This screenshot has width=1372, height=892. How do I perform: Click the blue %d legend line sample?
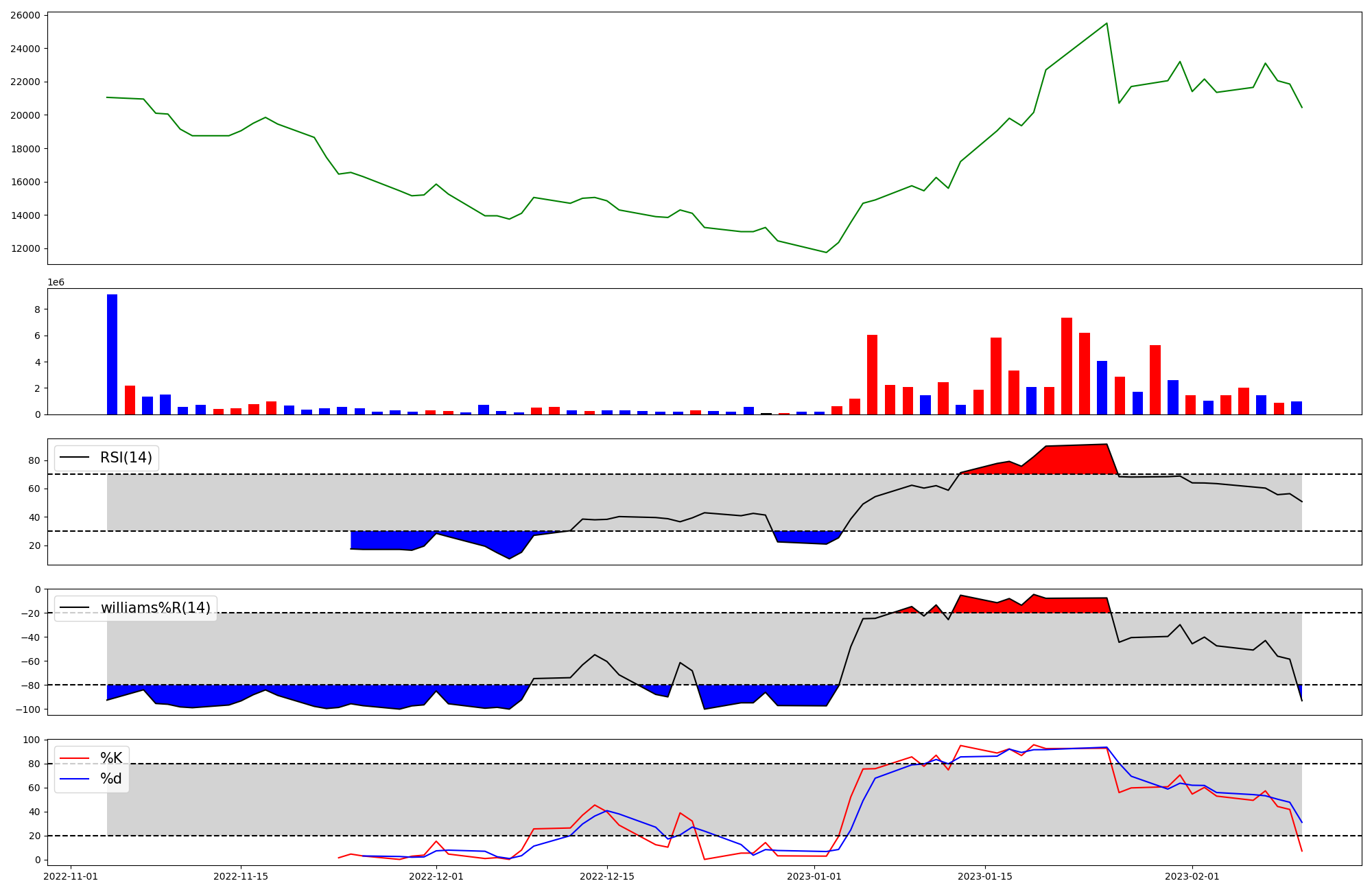pyautogui.click(x=74, y=779)
